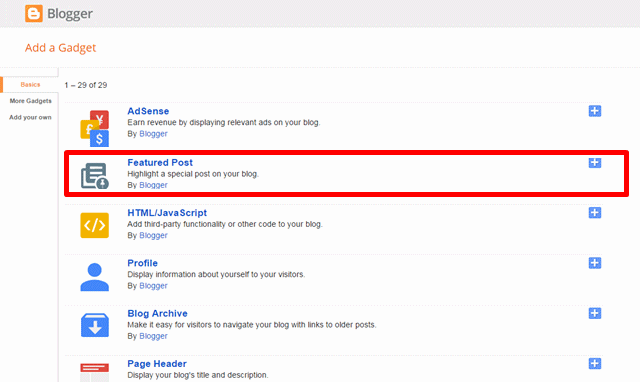Click Blogger author link under Featured Post
Screen dimensions: 640x382
(153, 185)
